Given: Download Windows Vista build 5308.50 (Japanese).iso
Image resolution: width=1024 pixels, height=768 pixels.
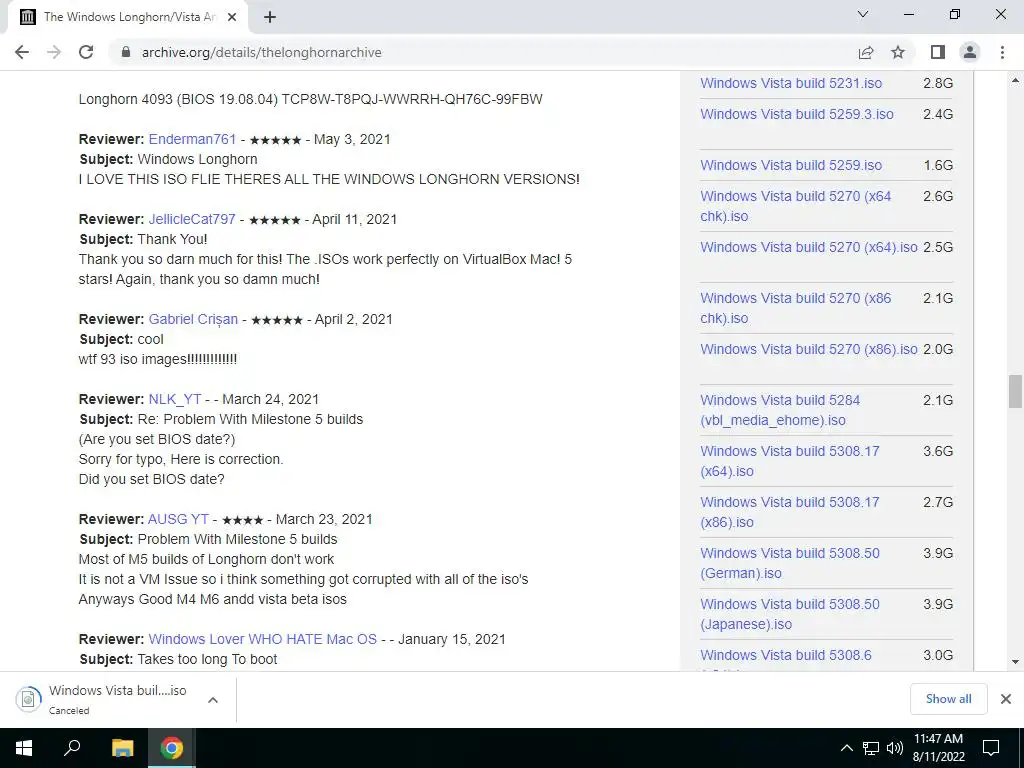Looking at the screenshot, I should 790,613.
